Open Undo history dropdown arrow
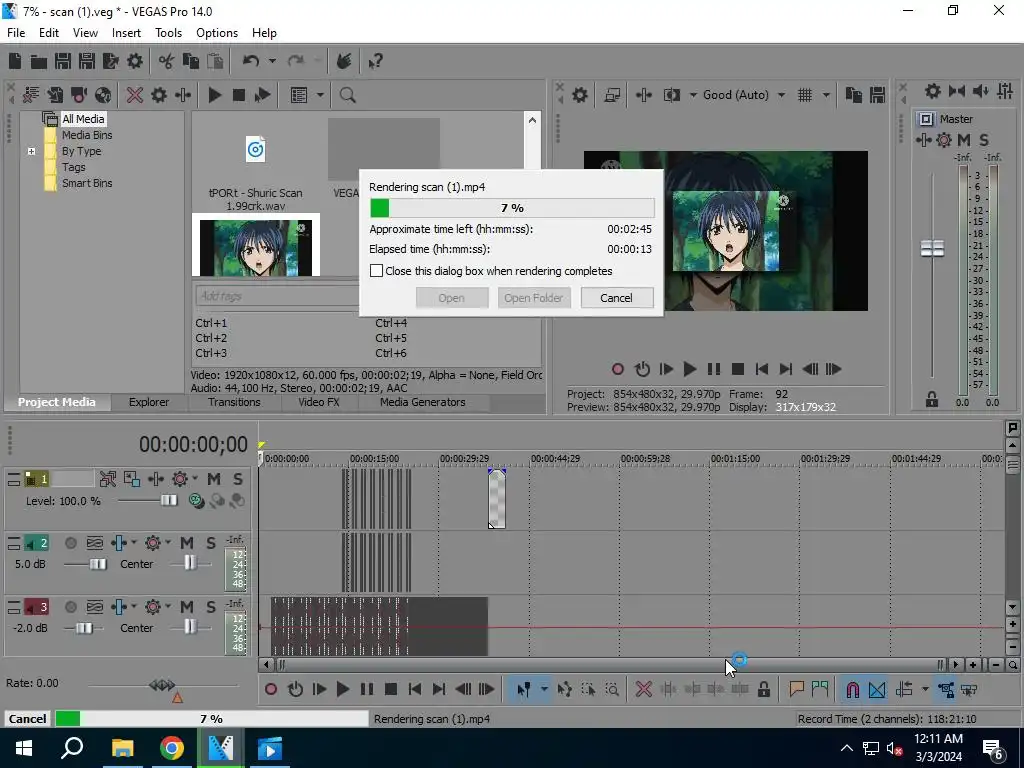The height and width of the screenshot is (768, 1024). pos(272,61)
